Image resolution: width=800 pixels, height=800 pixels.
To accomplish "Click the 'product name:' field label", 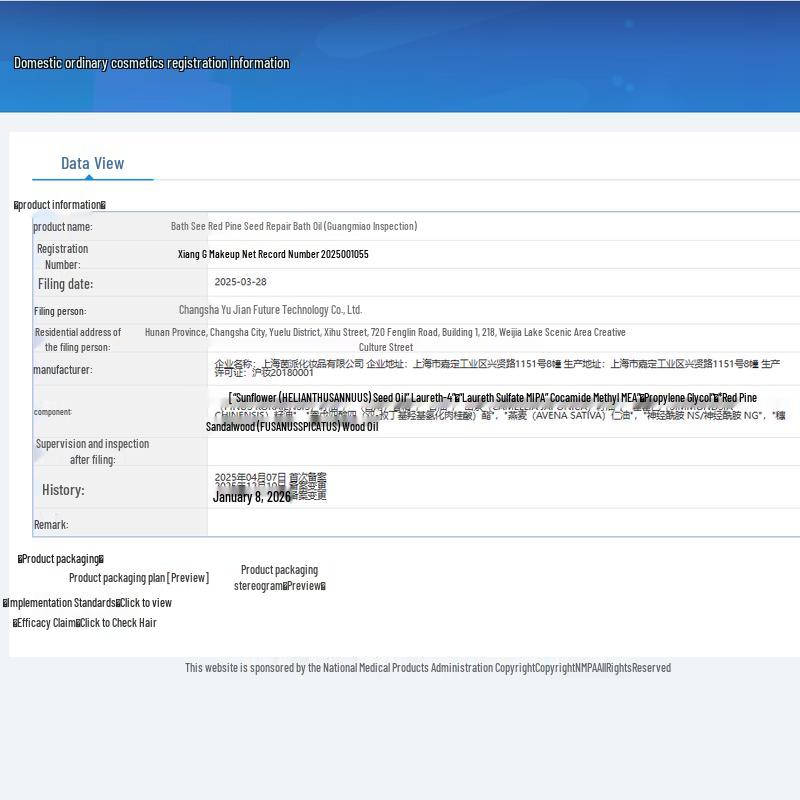I will tap(63, 227).
